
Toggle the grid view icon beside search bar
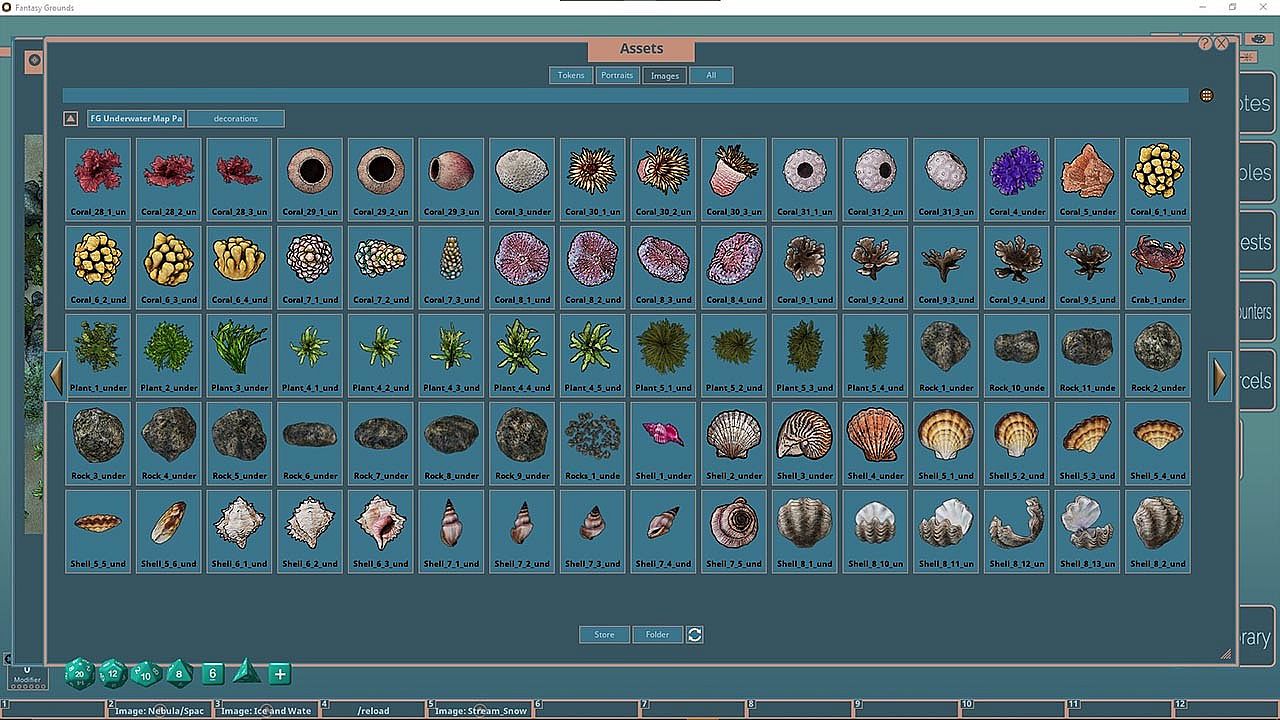[1207, 96]
